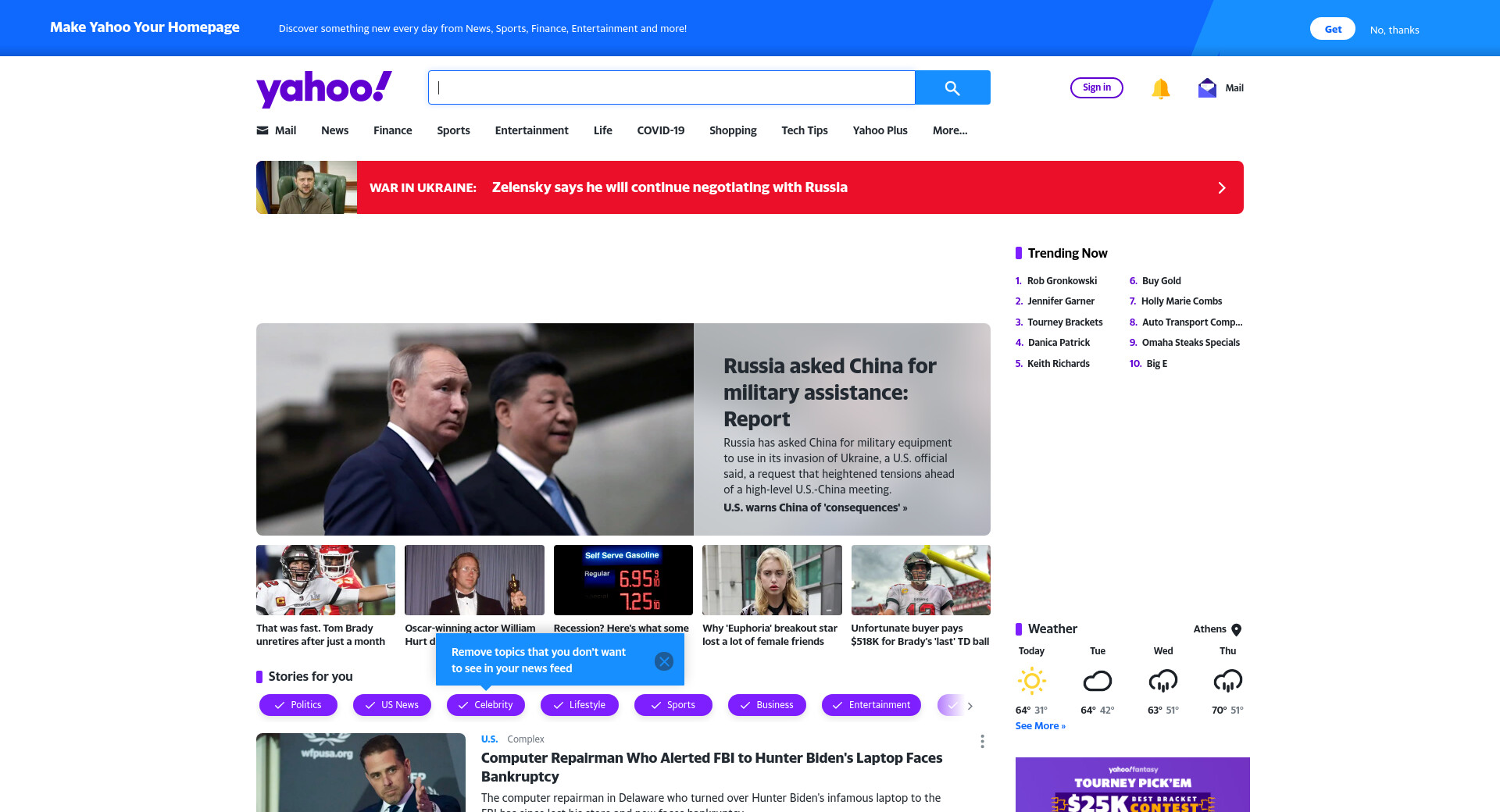Expand the More... navigation menu
The image size is (1500, 812).
point(950,130)
